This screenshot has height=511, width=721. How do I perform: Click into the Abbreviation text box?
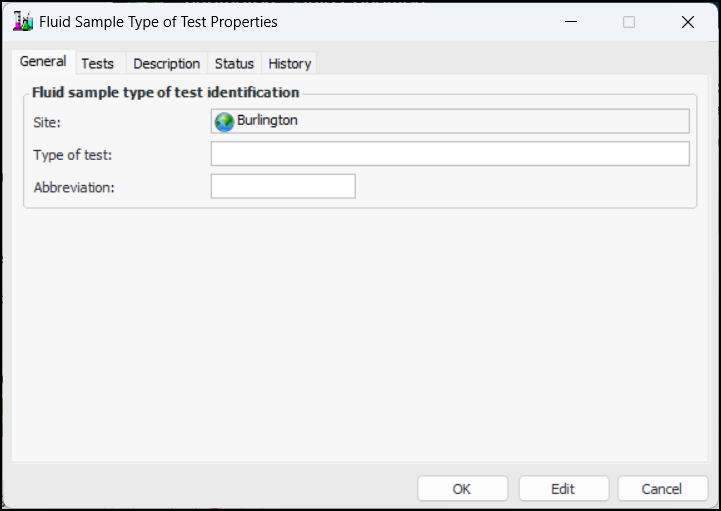pyautogui.click(x=283, y=187)
